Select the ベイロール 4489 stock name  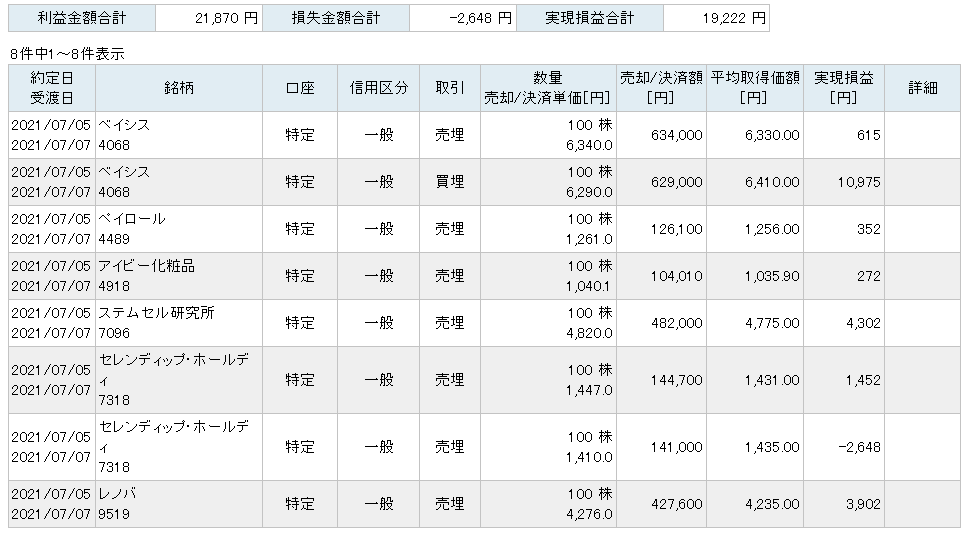click(x=179, y=229)
